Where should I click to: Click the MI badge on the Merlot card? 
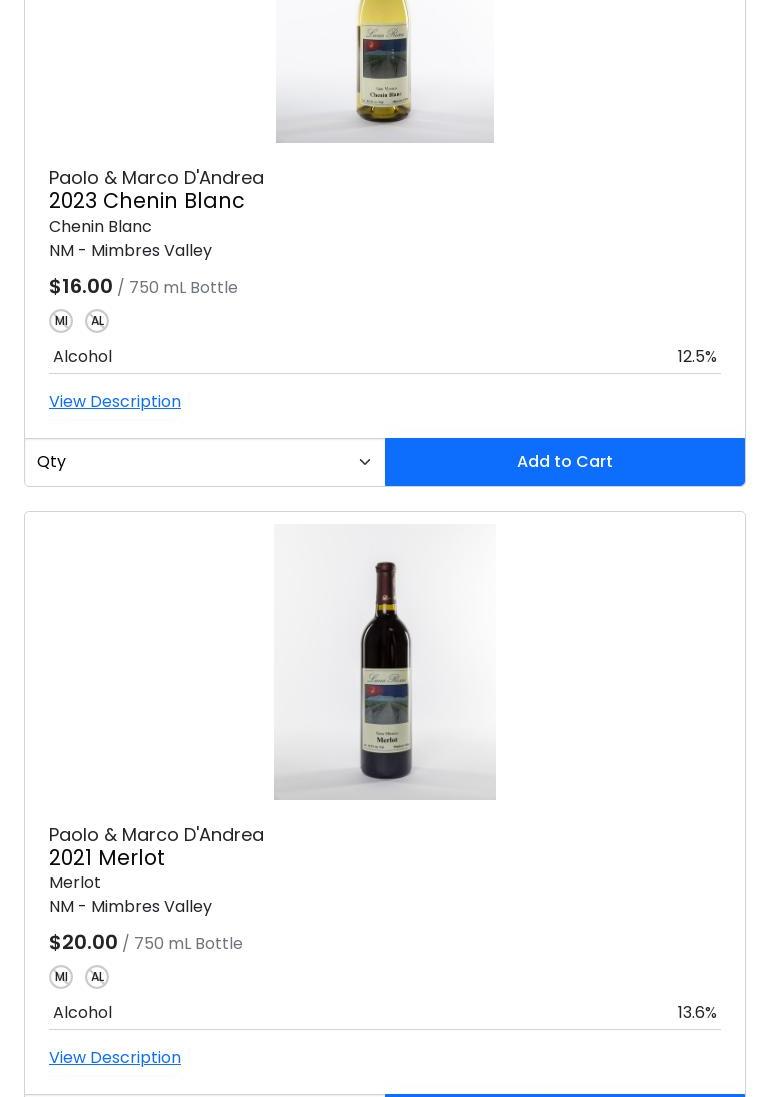click(61, 977)
